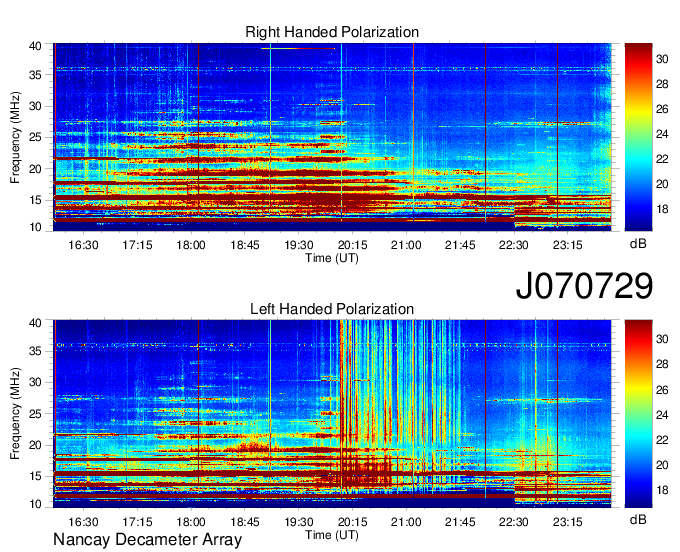
Task: Click the 'dB' label under the top colorbar
Action: pos(638,244)
